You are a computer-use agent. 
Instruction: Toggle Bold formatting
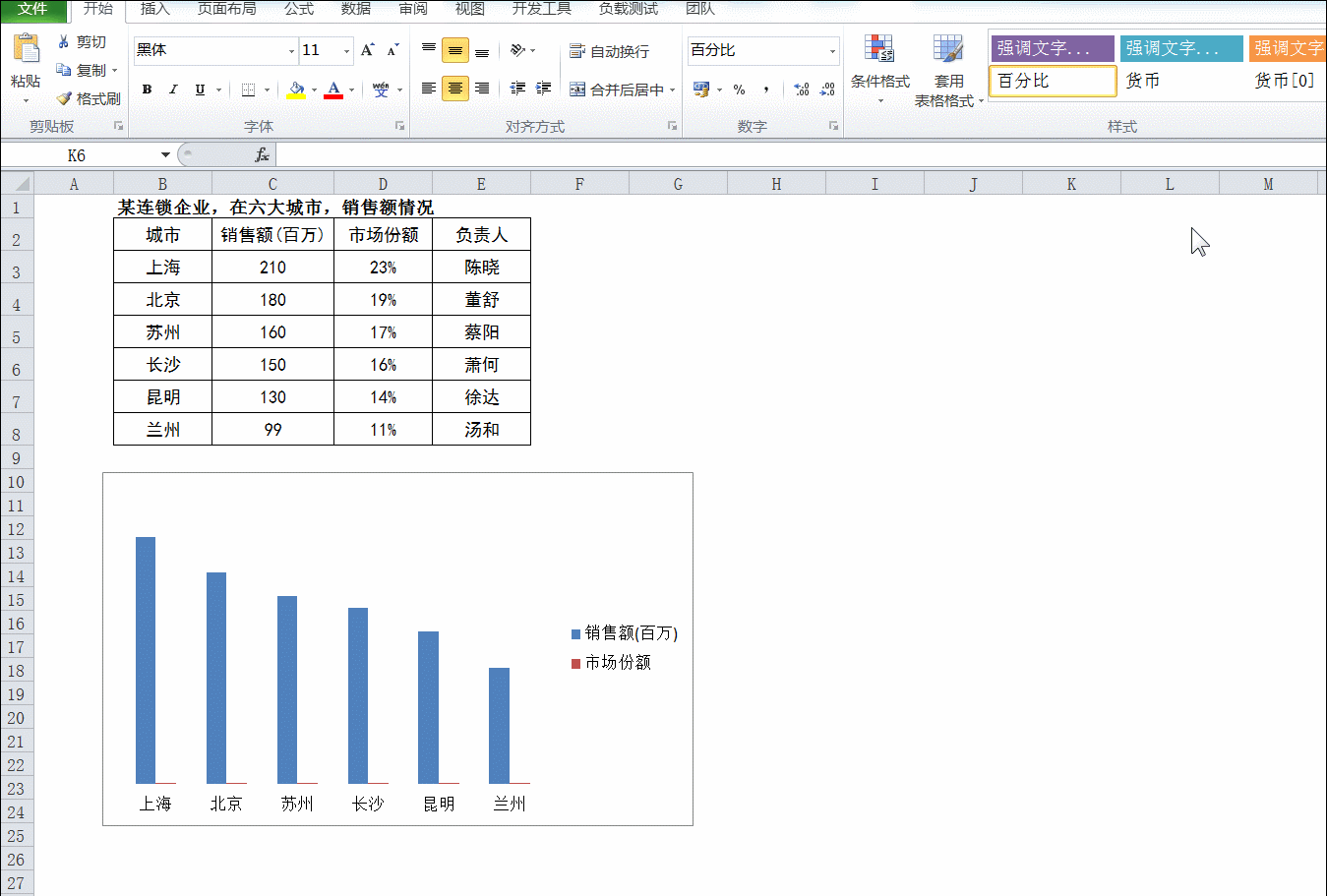147,90
